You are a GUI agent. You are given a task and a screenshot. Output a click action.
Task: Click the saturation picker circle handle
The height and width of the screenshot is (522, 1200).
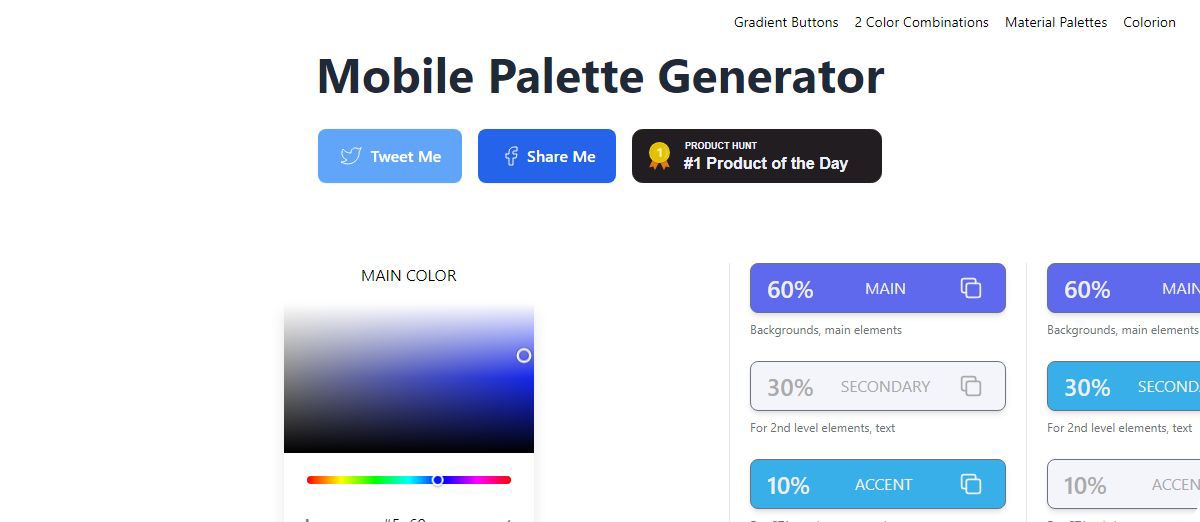523,355
